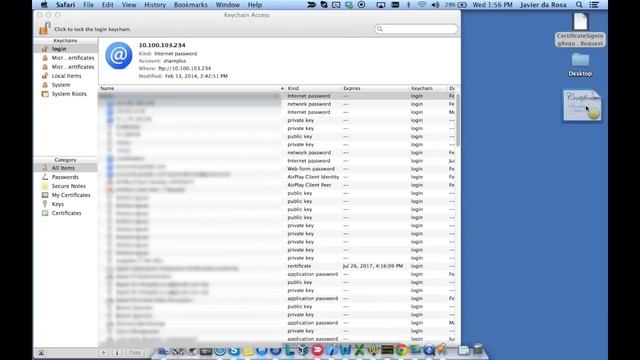Open the Window menu
Viewport: 640px width, 360px height.
click(x=227, y=5)
